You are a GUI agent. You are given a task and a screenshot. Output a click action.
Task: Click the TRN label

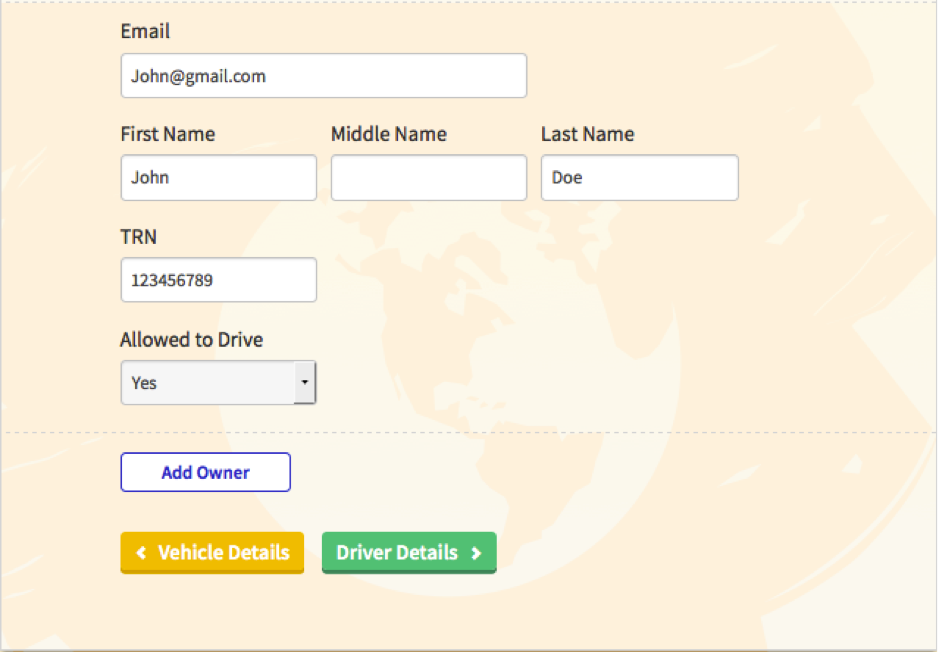[138, 237]
